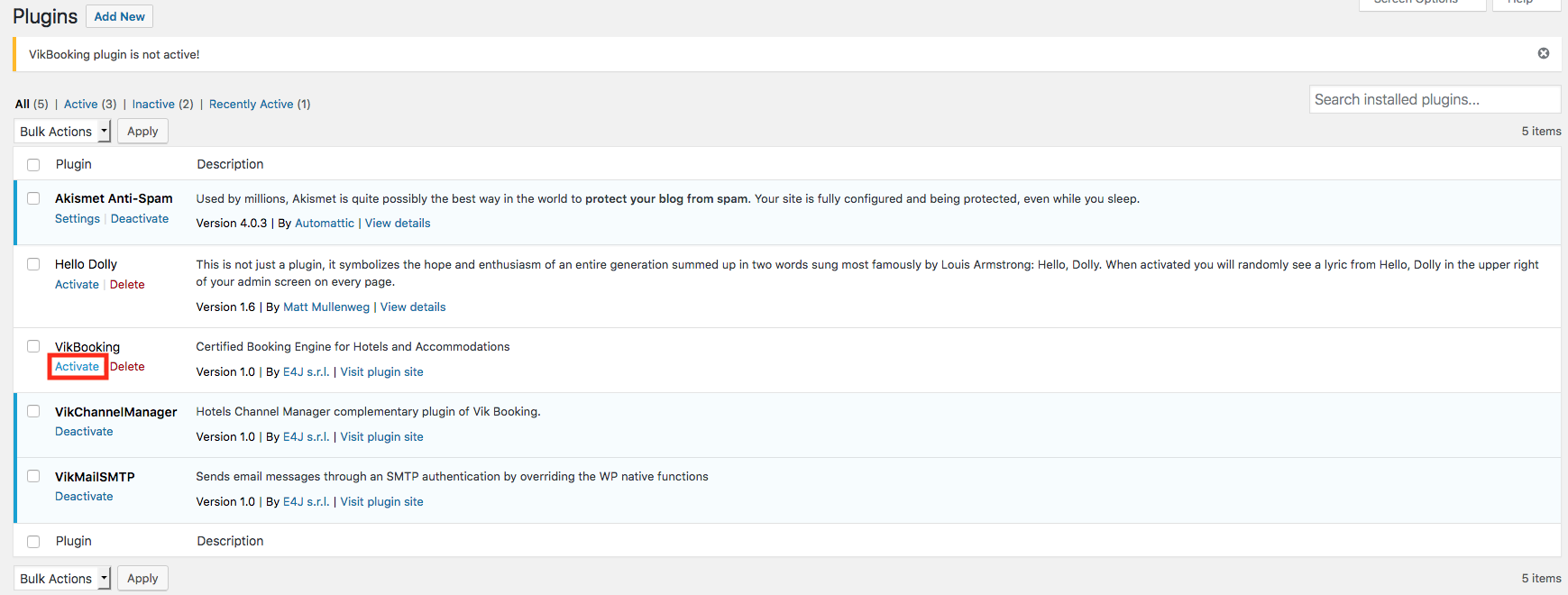Tick the VikChannelManager checkbox

pos(33,411)
